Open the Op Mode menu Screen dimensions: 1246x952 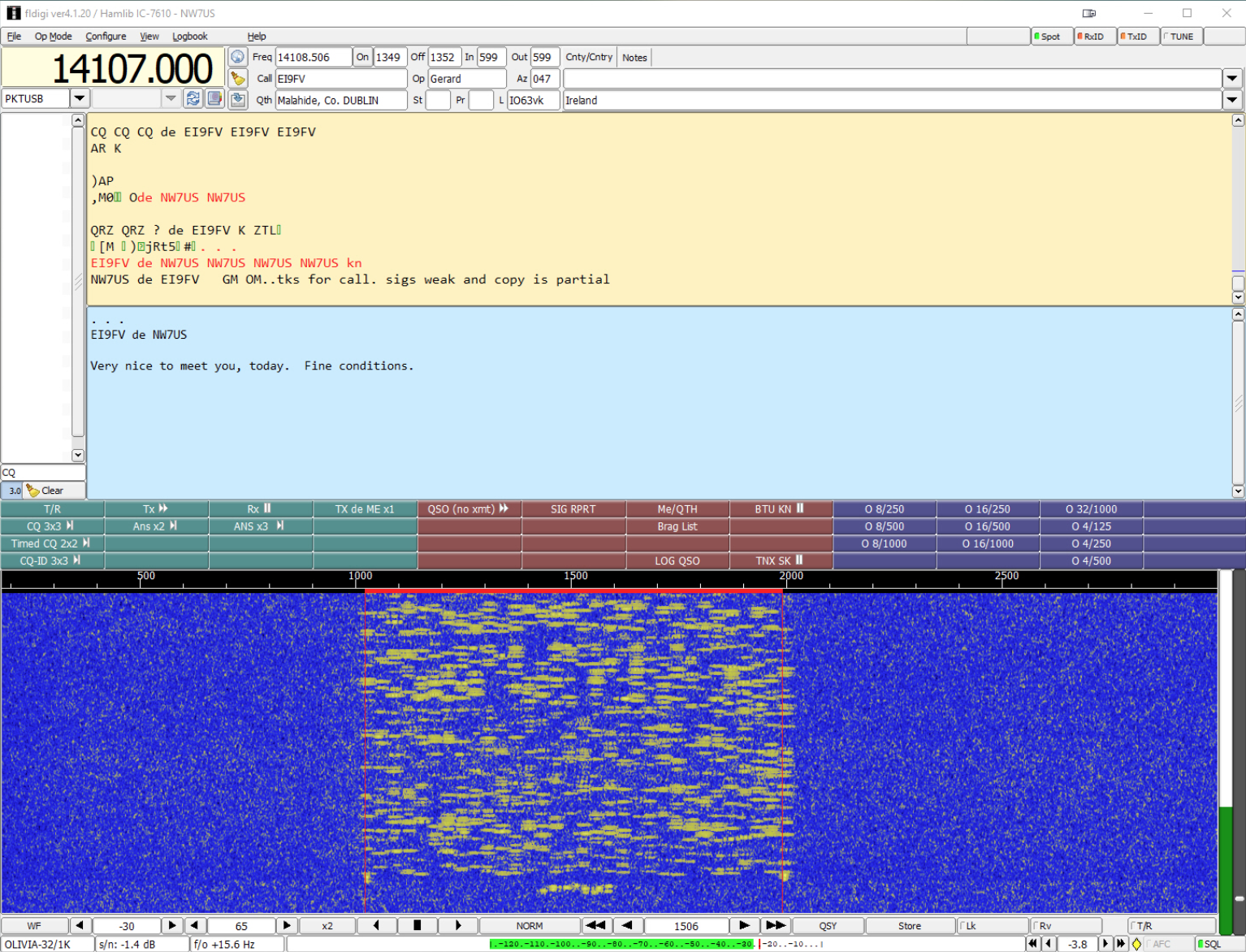(x=53, y=37)
